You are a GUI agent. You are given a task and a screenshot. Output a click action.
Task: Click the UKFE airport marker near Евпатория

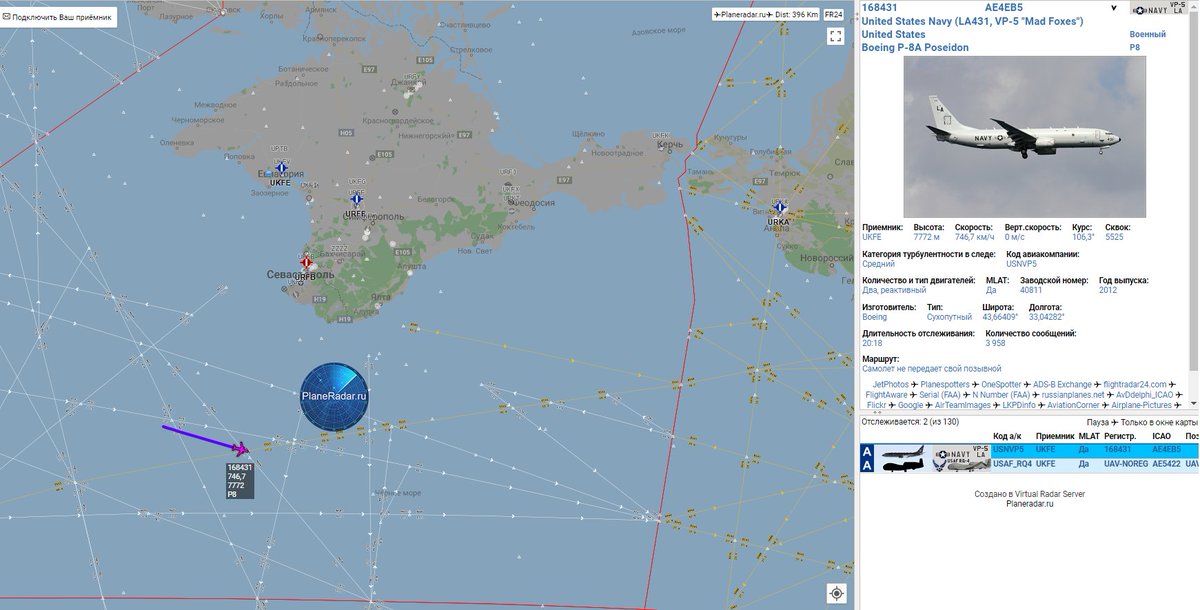coord(281,169)
